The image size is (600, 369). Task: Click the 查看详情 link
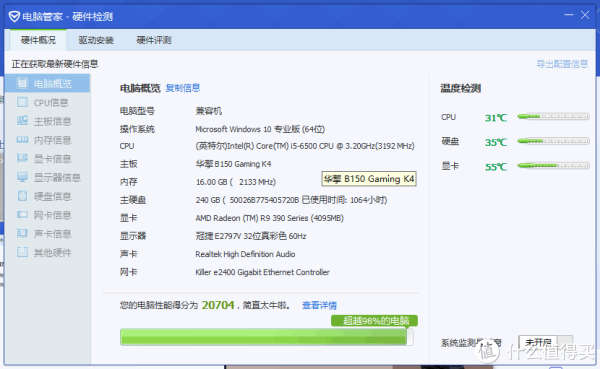coord(320,305)
